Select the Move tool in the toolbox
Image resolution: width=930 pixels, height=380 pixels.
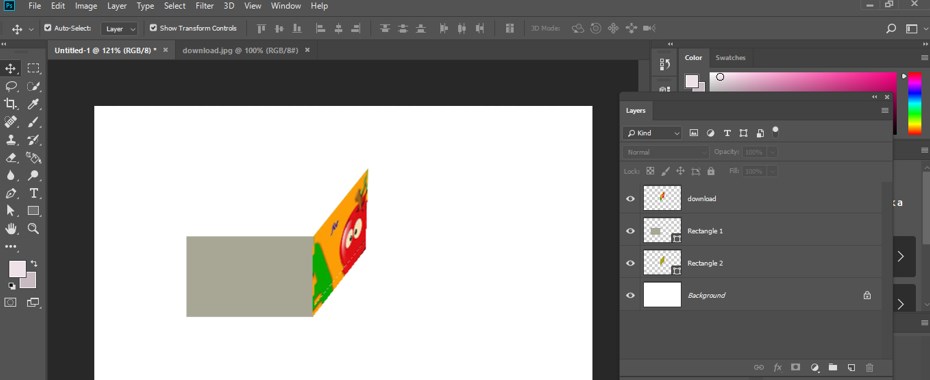(x=11, y=68)
